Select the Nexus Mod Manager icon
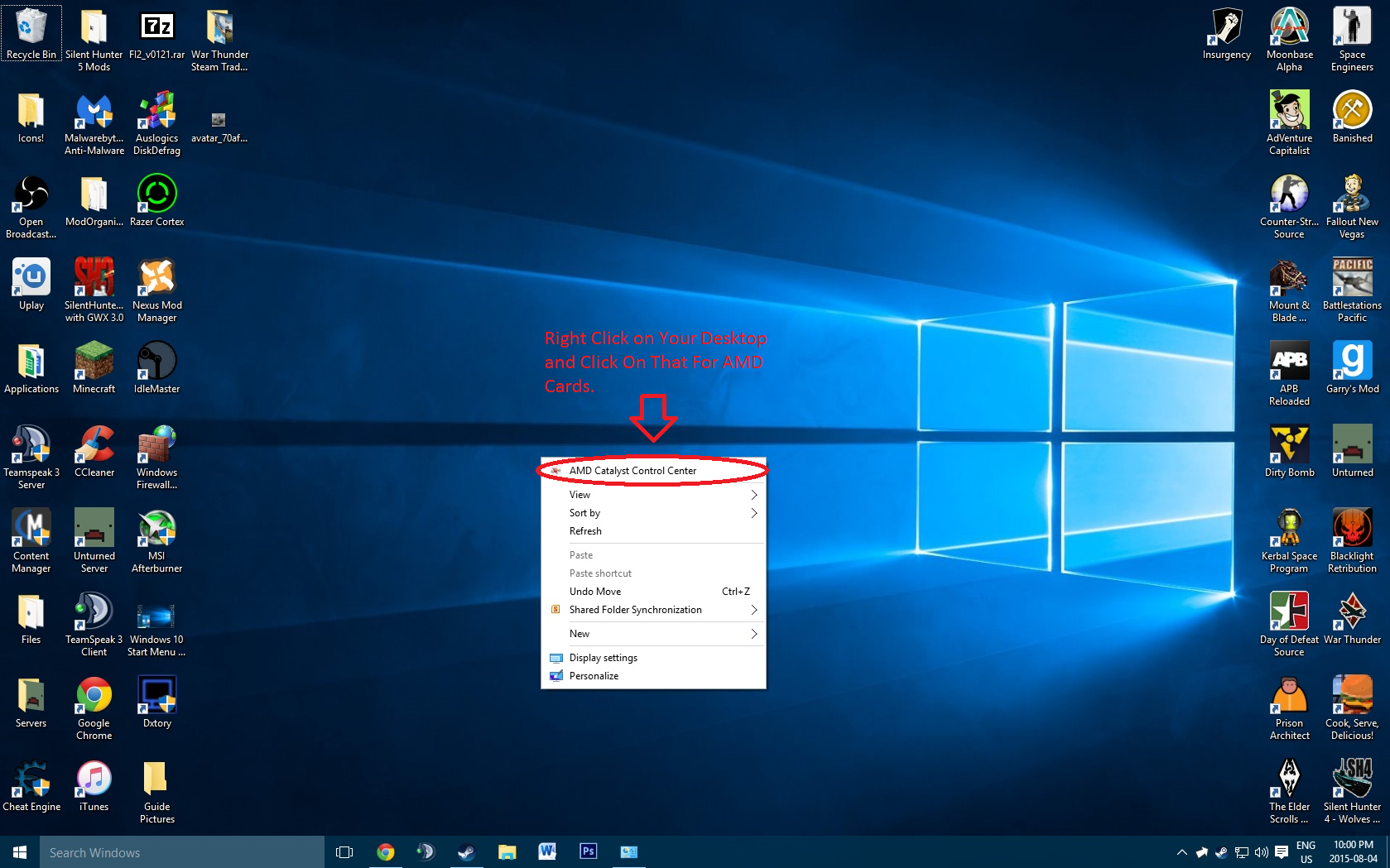The height and width of the screenshot is (868, 1390). click(157, 290)
